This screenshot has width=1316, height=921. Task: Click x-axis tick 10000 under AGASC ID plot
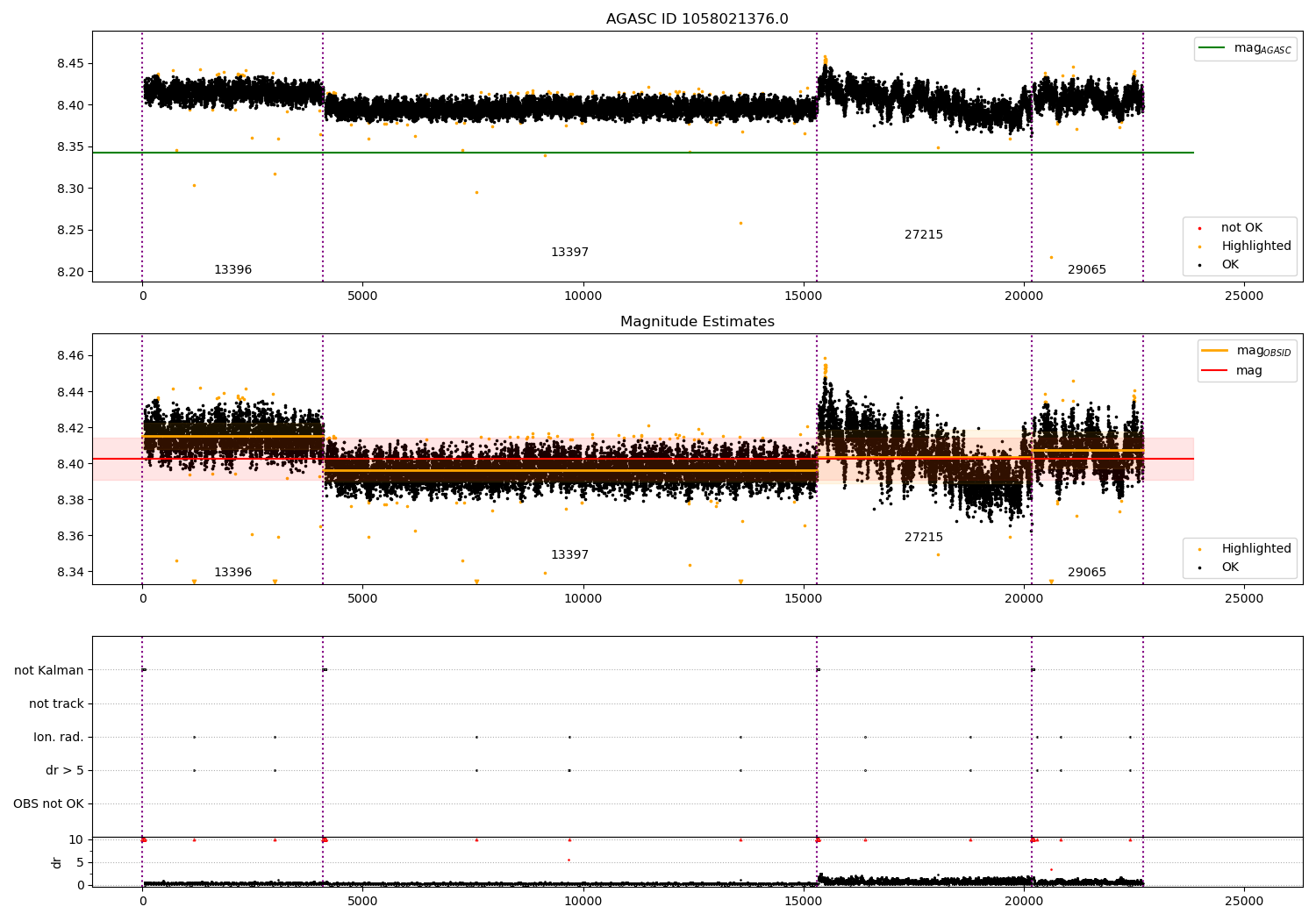point(583,296)
